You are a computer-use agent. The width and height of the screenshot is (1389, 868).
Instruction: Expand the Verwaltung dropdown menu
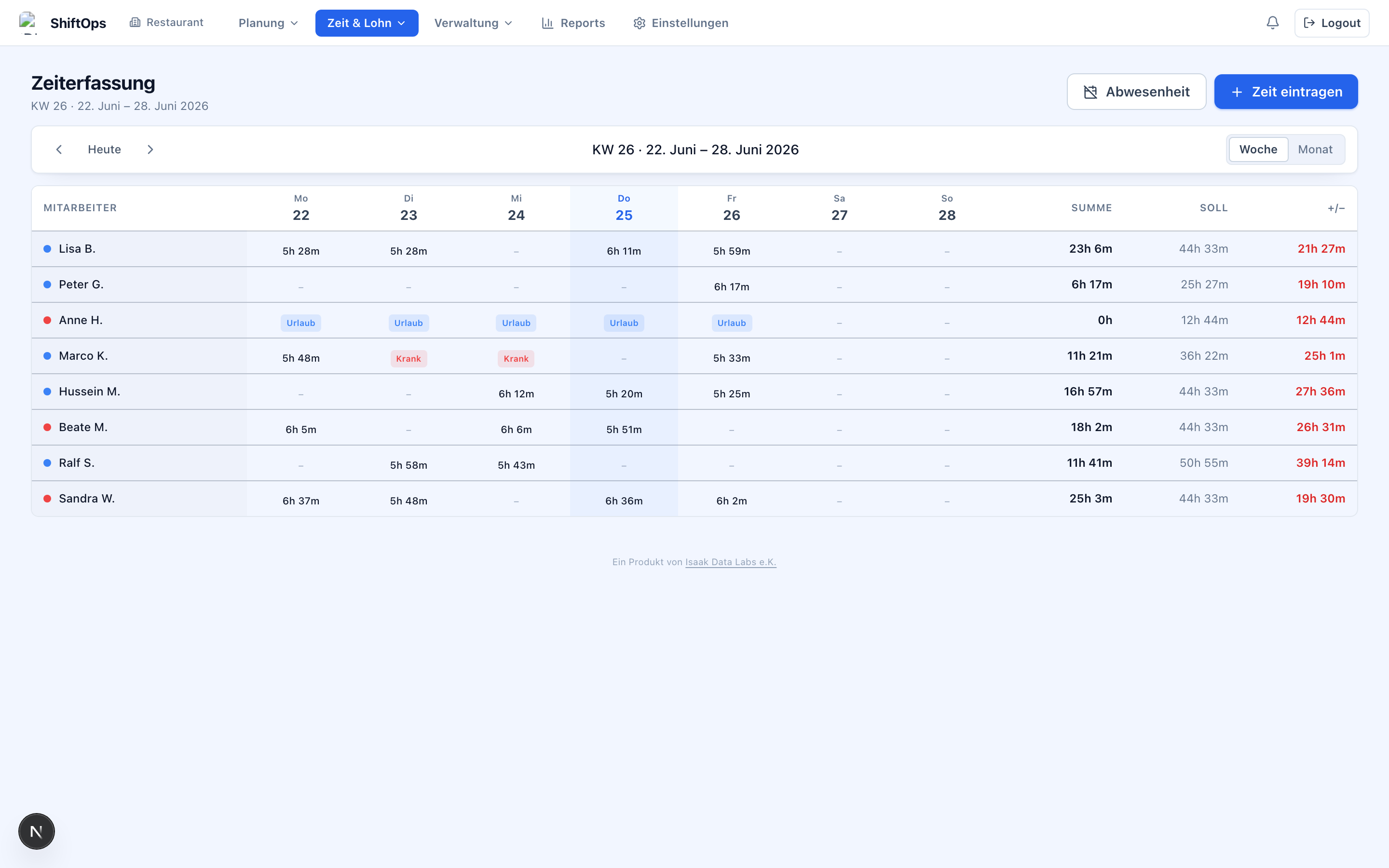(x=473, y=23)
